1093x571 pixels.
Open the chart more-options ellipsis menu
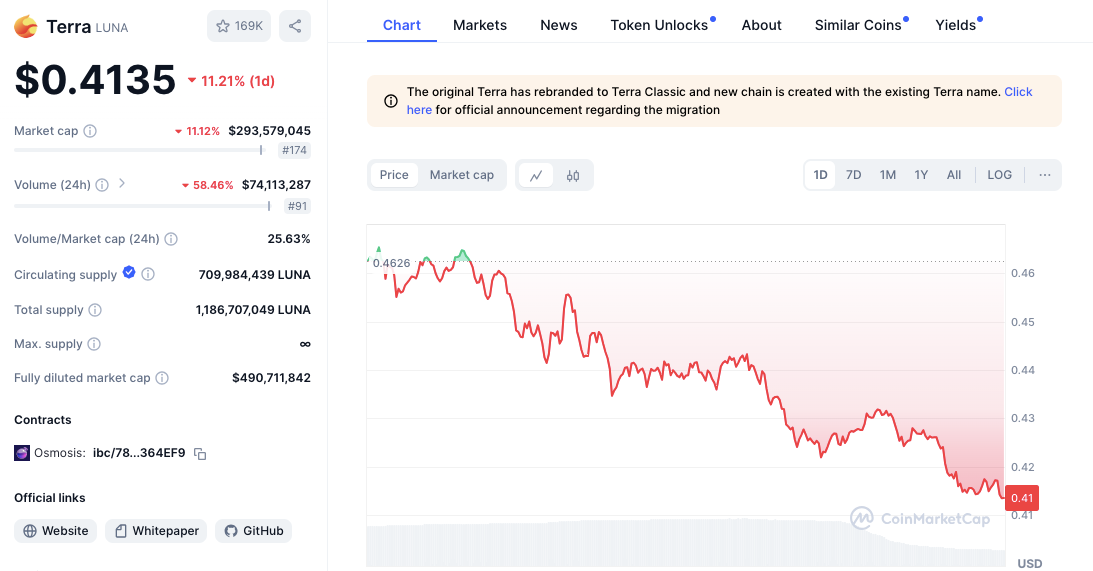coord(1044,175)
